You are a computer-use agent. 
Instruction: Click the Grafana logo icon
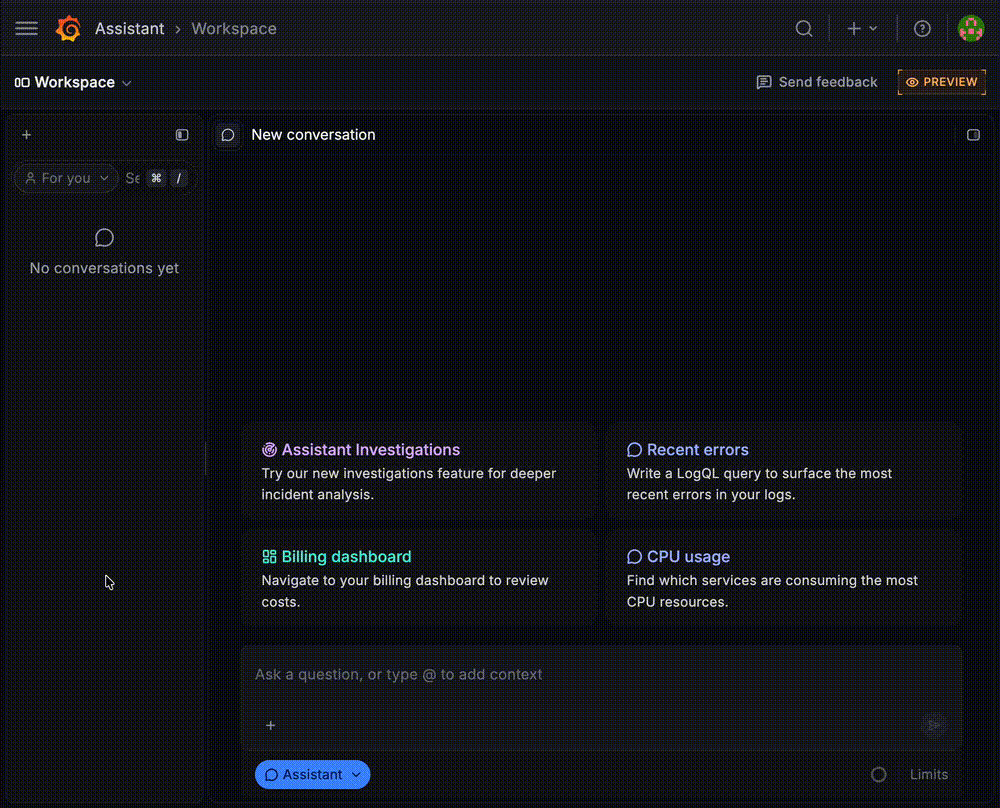click(68, 29)
